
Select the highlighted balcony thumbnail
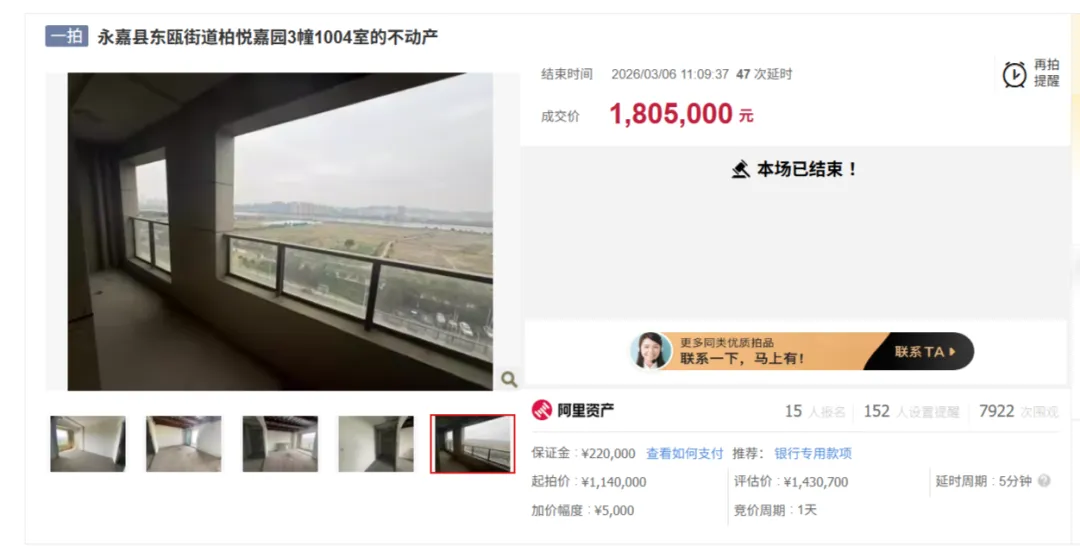click(x=472, y=444)
